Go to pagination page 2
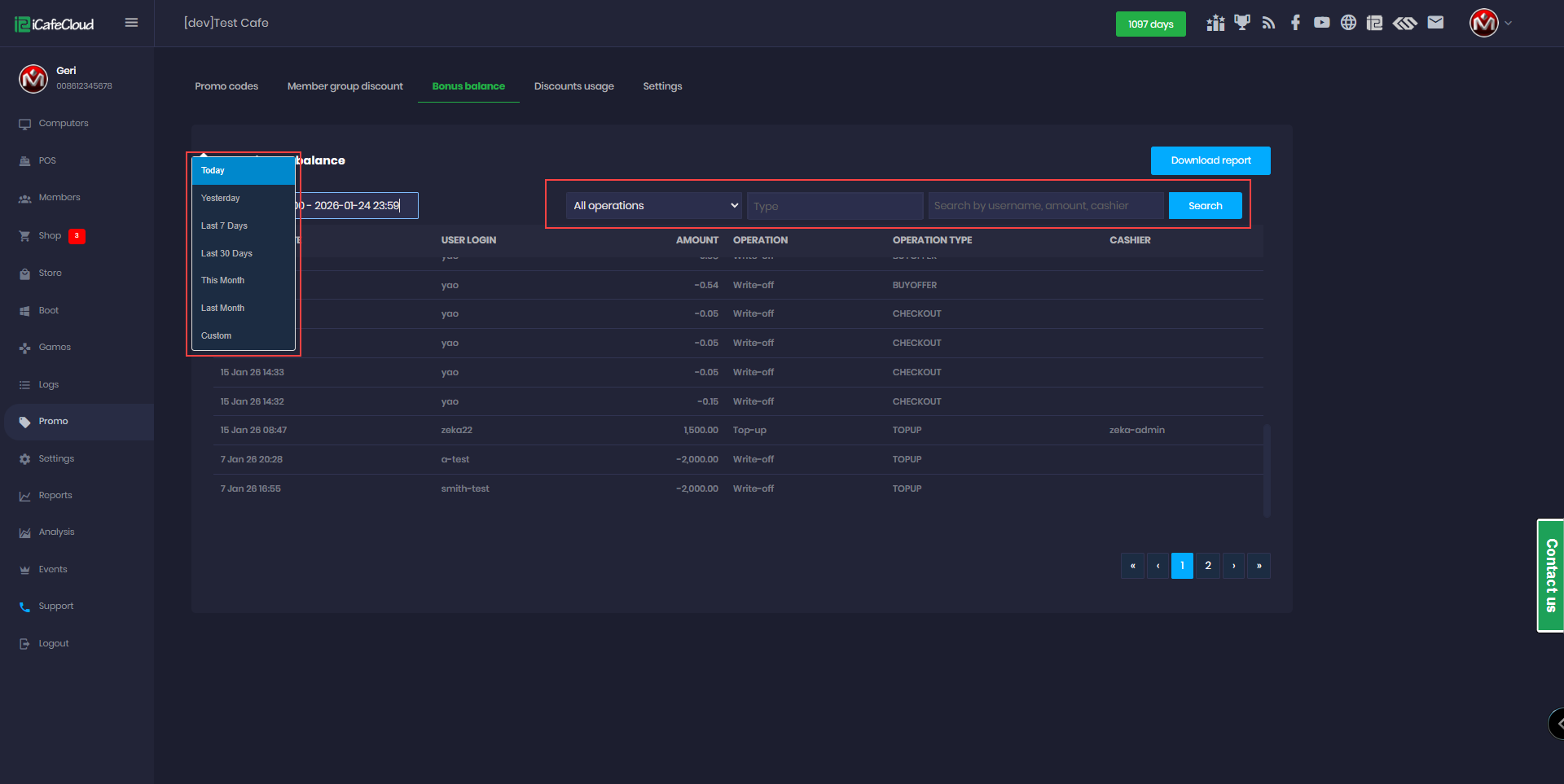Viewport: 1564px width, 784px height. pos(1207,566)
